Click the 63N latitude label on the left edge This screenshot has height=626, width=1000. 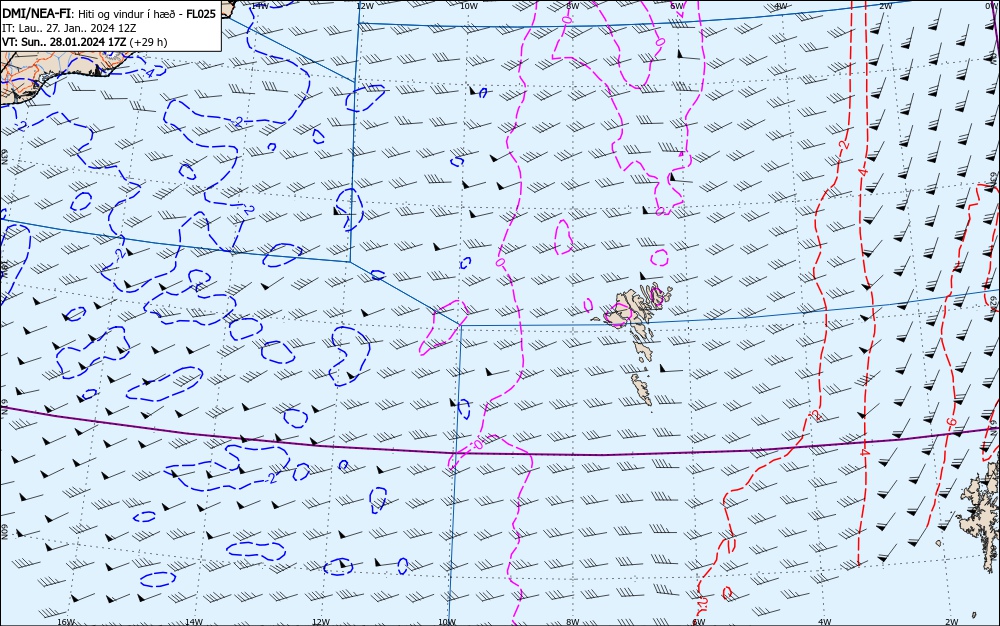click(x=4, y=157)
